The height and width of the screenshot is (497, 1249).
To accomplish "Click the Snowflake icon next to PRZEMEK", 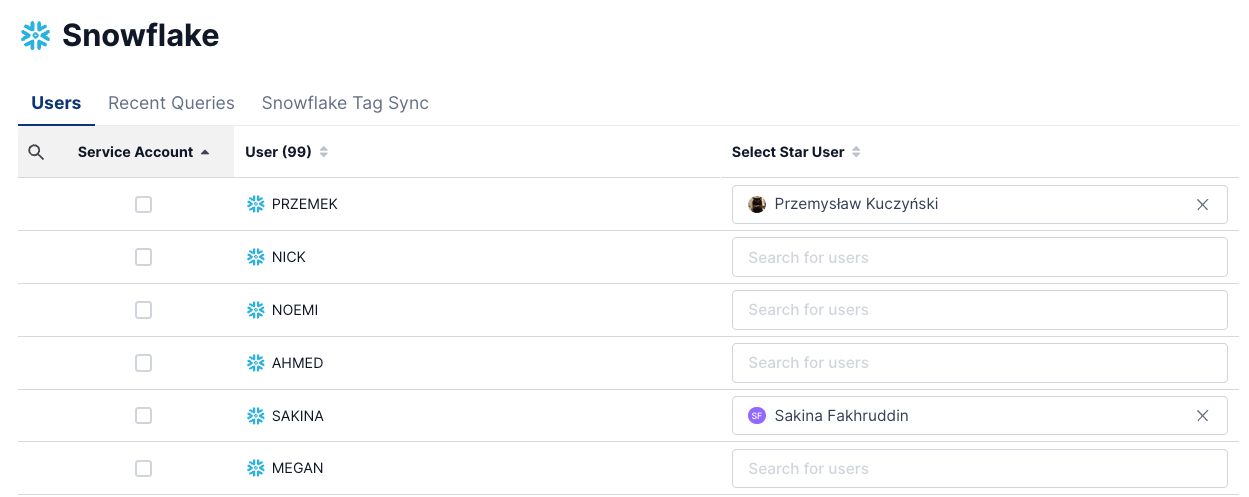I will 256,204.
